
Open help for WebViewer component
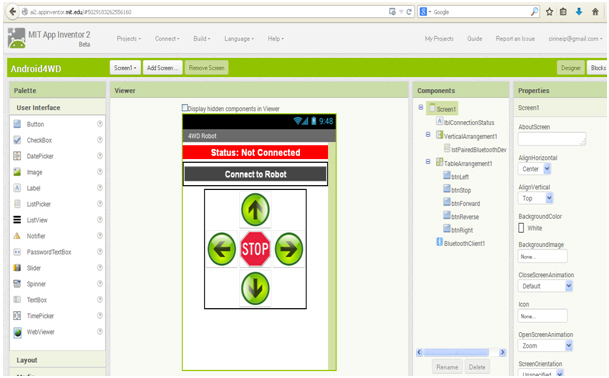(100, 331)
